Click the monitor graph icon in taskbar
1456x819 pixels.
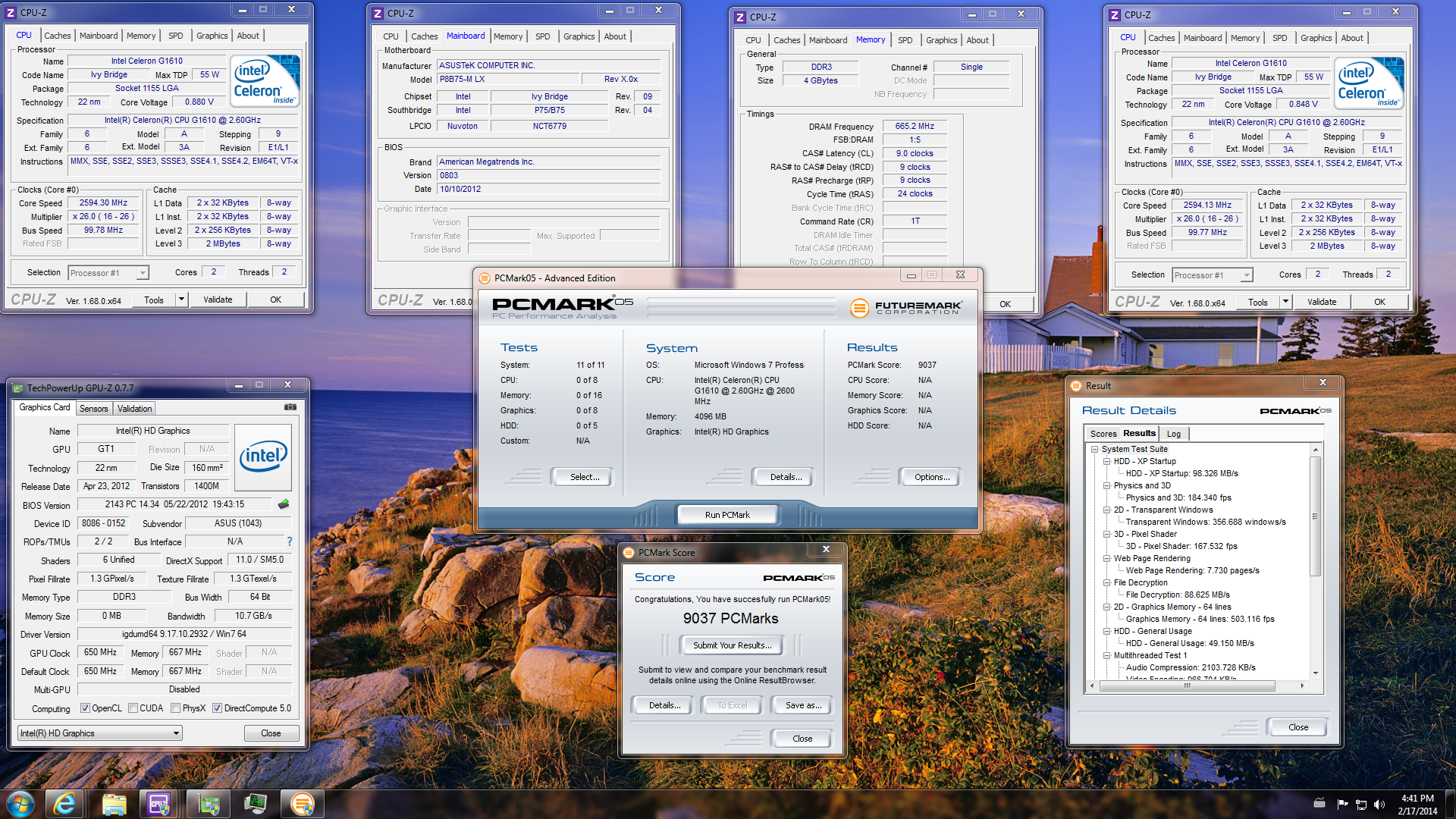256,804
